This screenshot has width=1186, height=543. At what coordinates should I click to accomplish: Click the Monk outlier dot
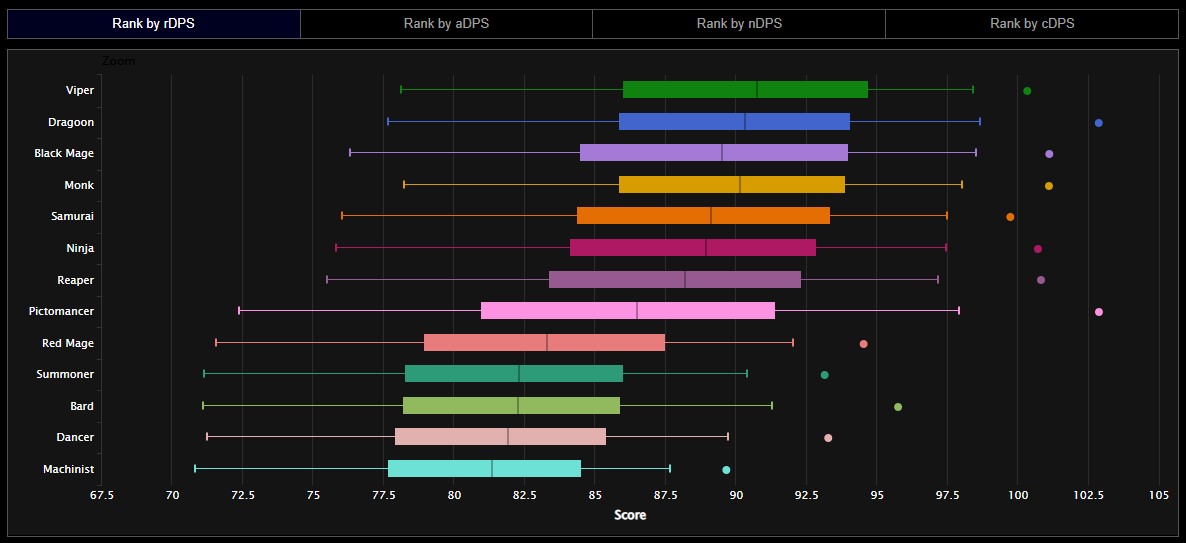coord(1048,185)
